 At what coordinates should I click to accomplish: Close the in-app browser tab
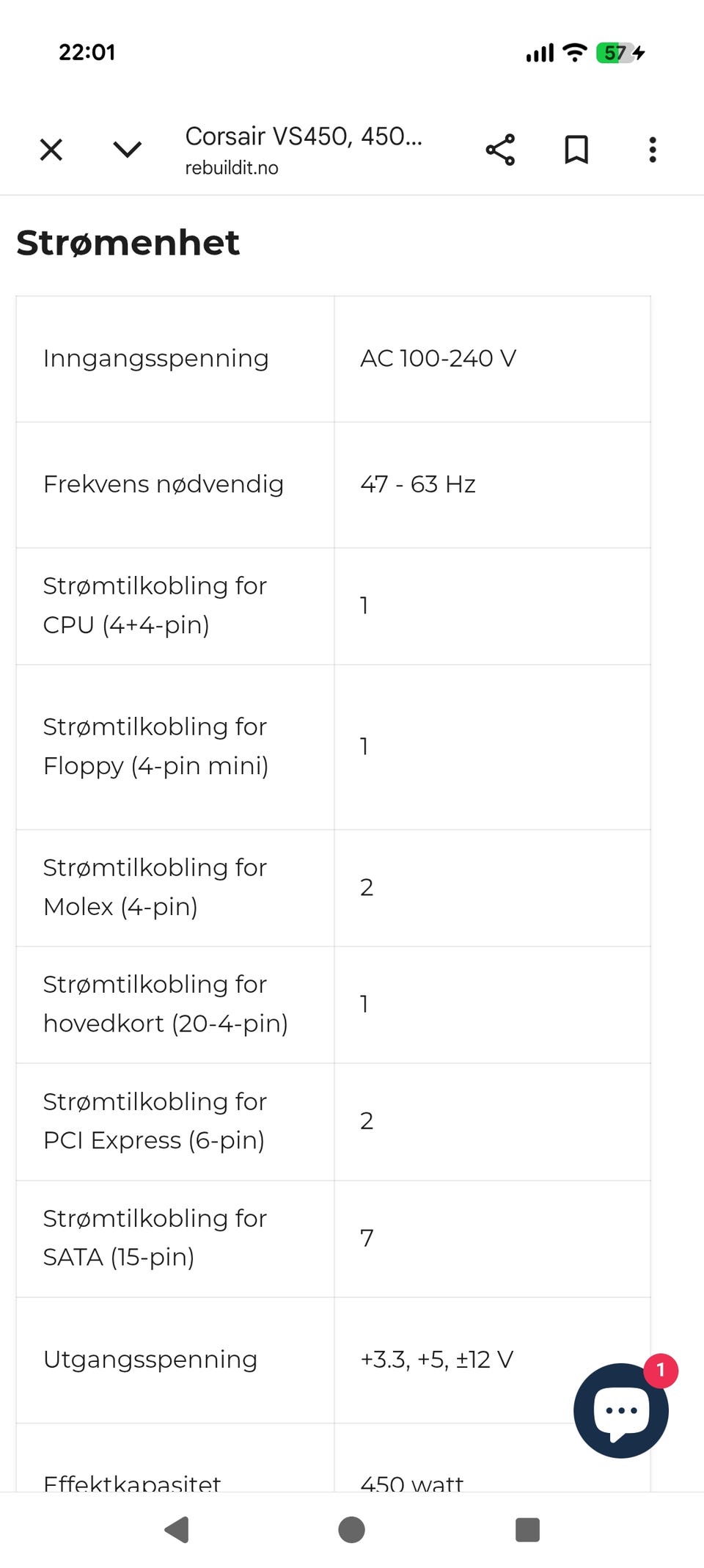click(51, 150)
